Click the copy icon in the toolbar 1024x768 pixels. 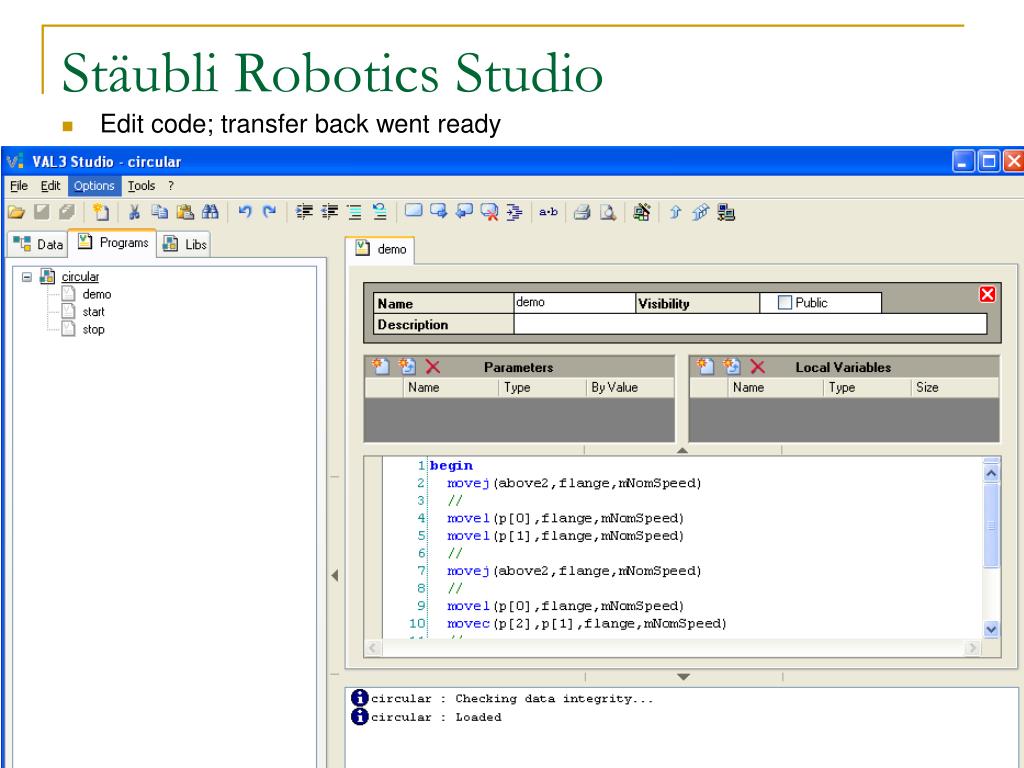pos(160,212)
